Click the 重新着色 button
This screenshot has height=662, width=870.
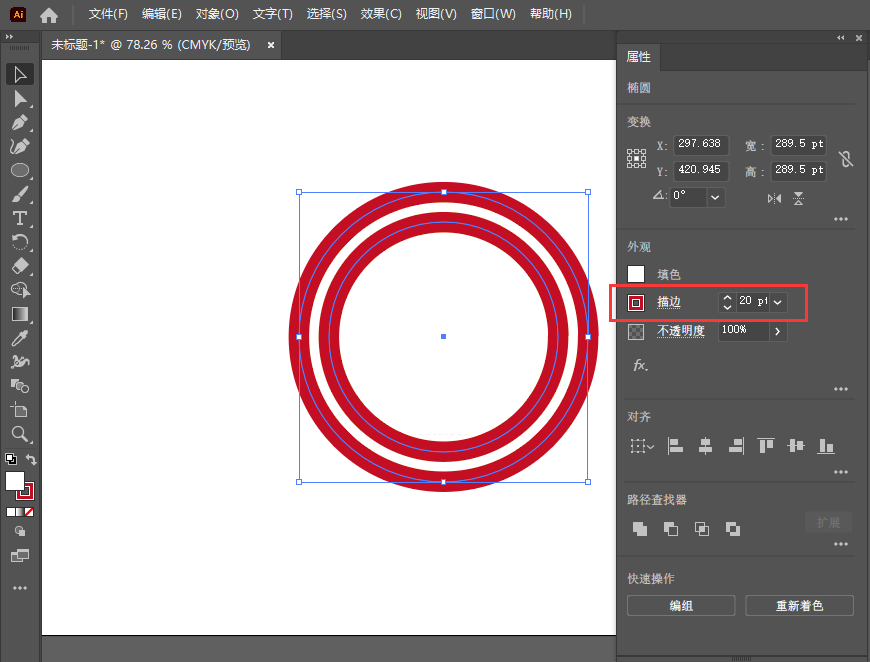click(x=799, y=606)
